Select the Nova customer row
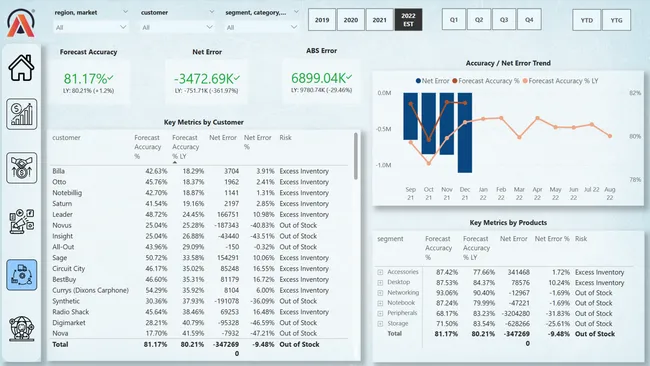This screenshot has width=650, height=366. pos(199,333)
